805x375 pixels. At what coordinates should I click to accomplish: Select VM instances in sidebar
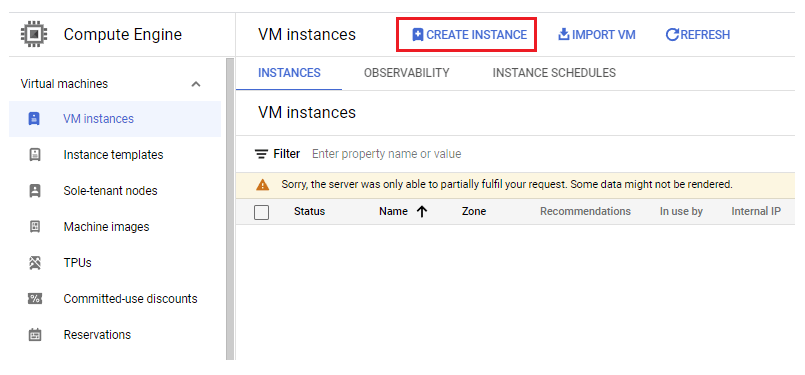pos(115,119)
